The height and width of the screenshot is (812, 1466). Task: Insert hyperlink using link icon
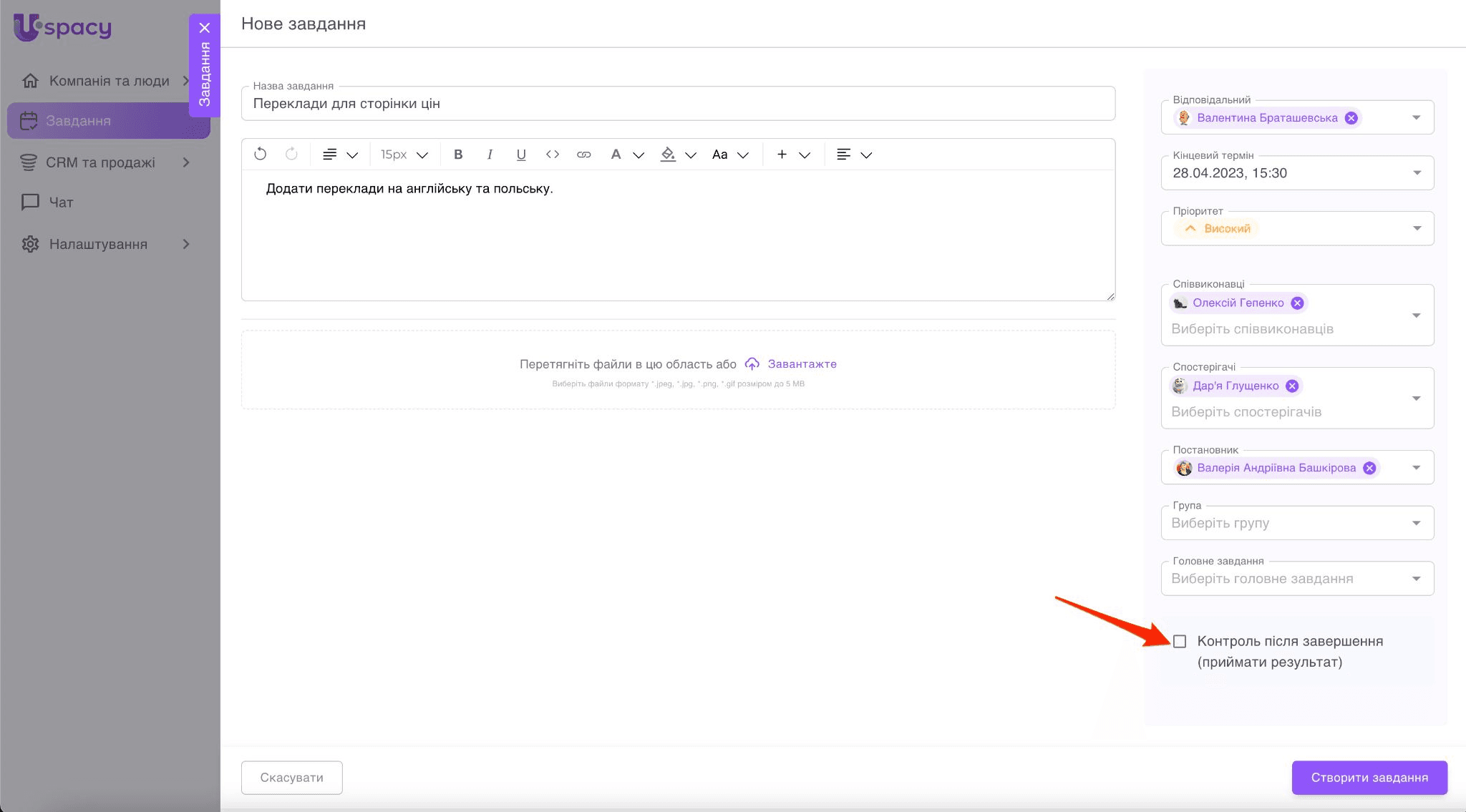click(x=583, y=155)
